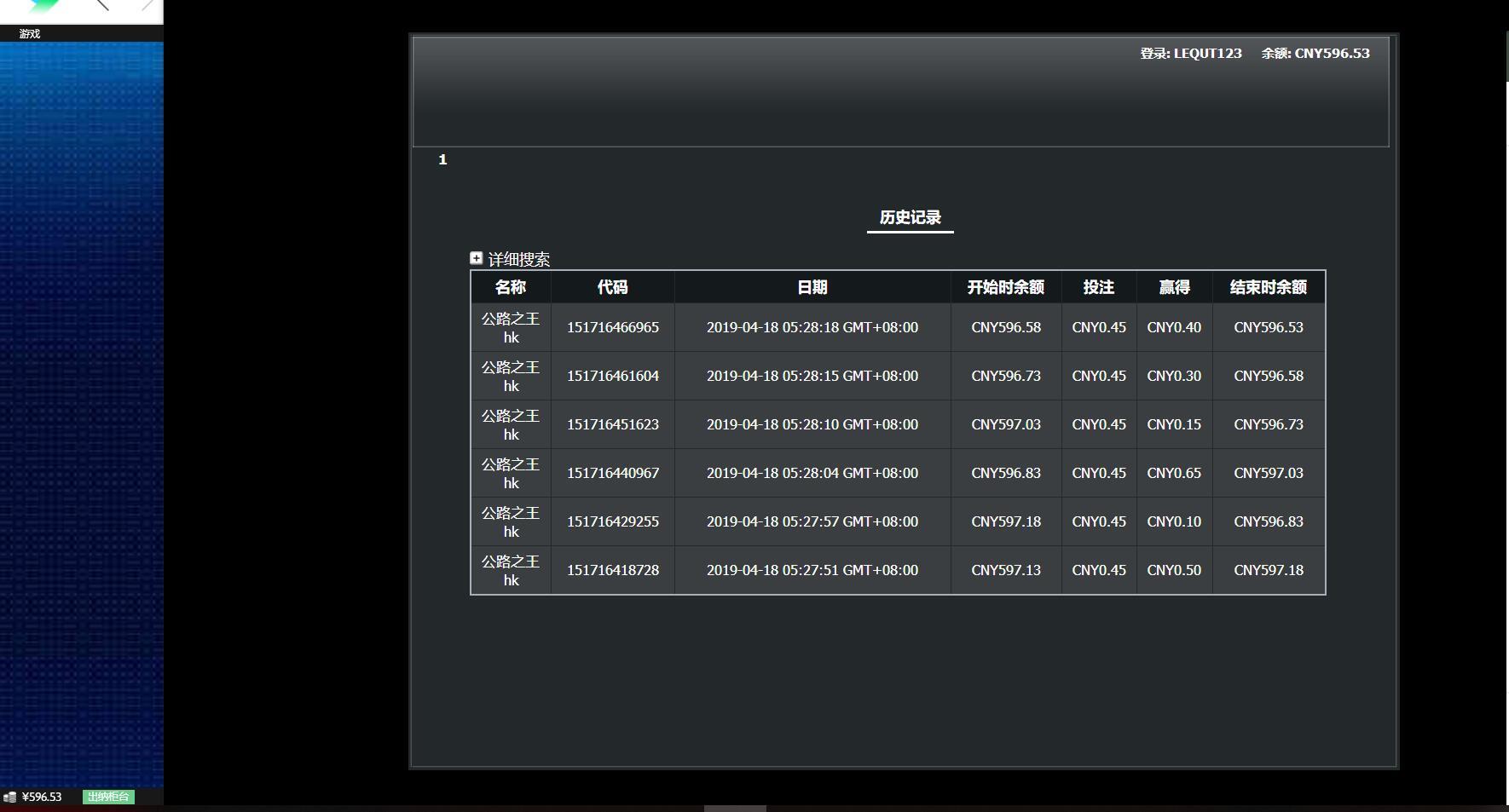Click the CNY0.10 win amount
The height and width of the screenshot is (812, 1509).
tap(1174, 521)
